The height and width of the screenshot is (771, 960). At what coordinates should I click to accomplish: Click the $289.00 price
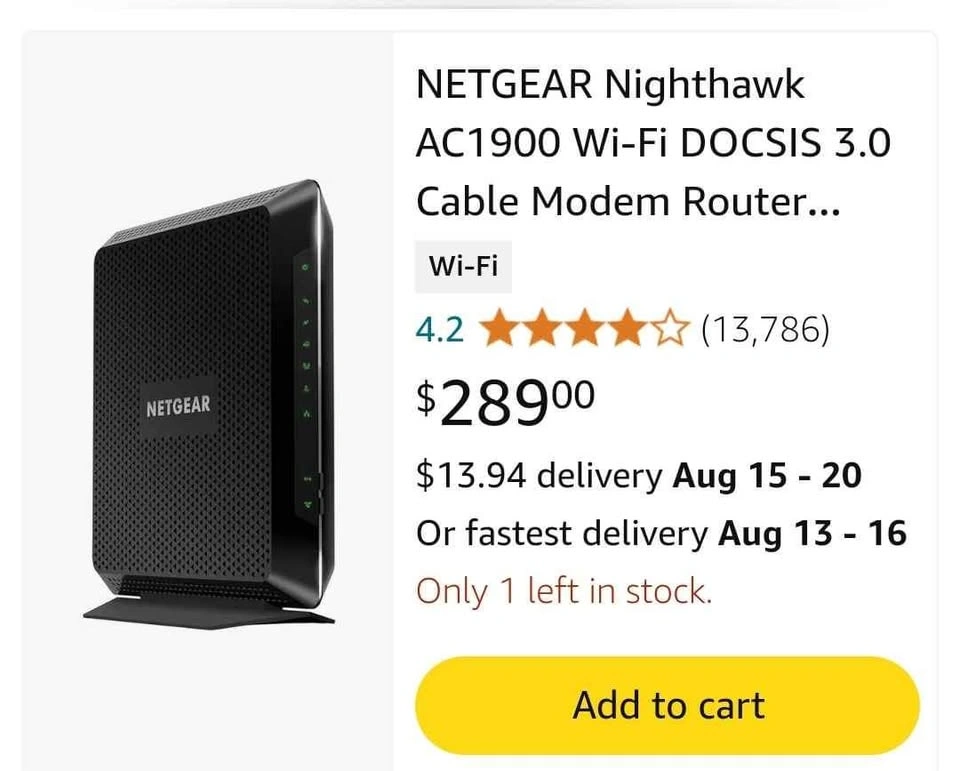tap(505, 403)
